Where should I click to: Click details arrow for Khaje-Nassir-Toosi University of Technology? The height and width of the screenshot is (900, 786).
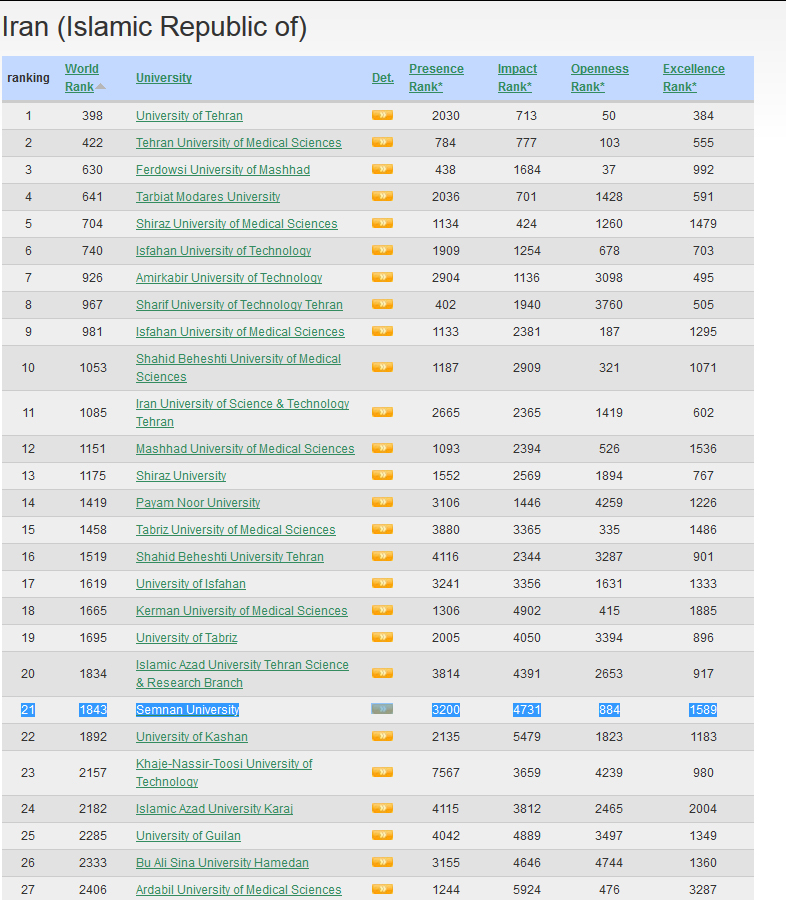click(x=382, y=773)
